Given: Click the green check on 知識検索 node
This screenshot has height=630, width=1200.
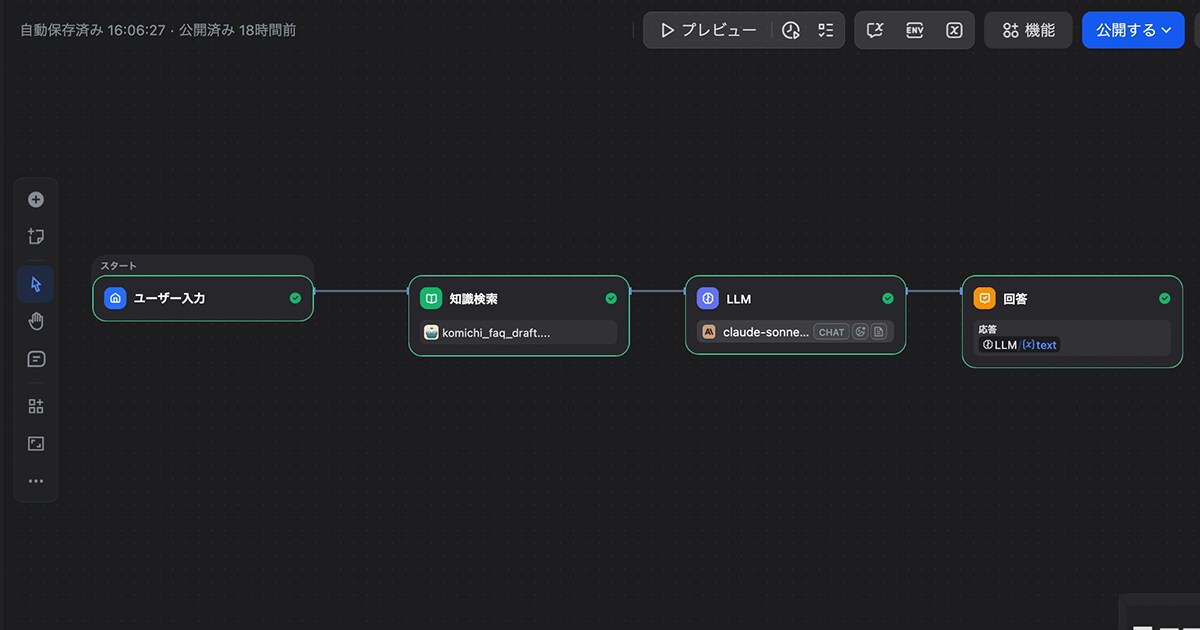Looking at the screenshot, I should pos(611,298).
